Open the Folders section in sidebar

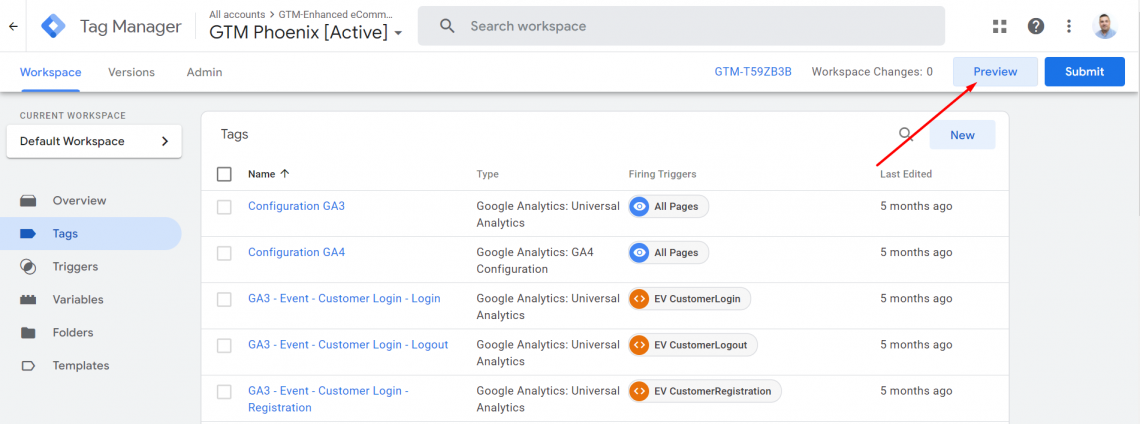click(72, 333)
